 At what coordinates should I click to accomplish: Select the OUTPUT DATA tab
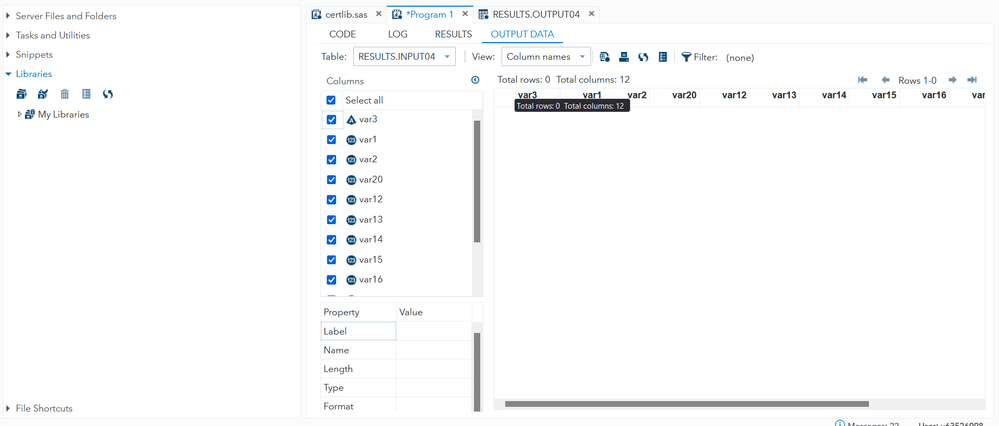tap(522, 34)
